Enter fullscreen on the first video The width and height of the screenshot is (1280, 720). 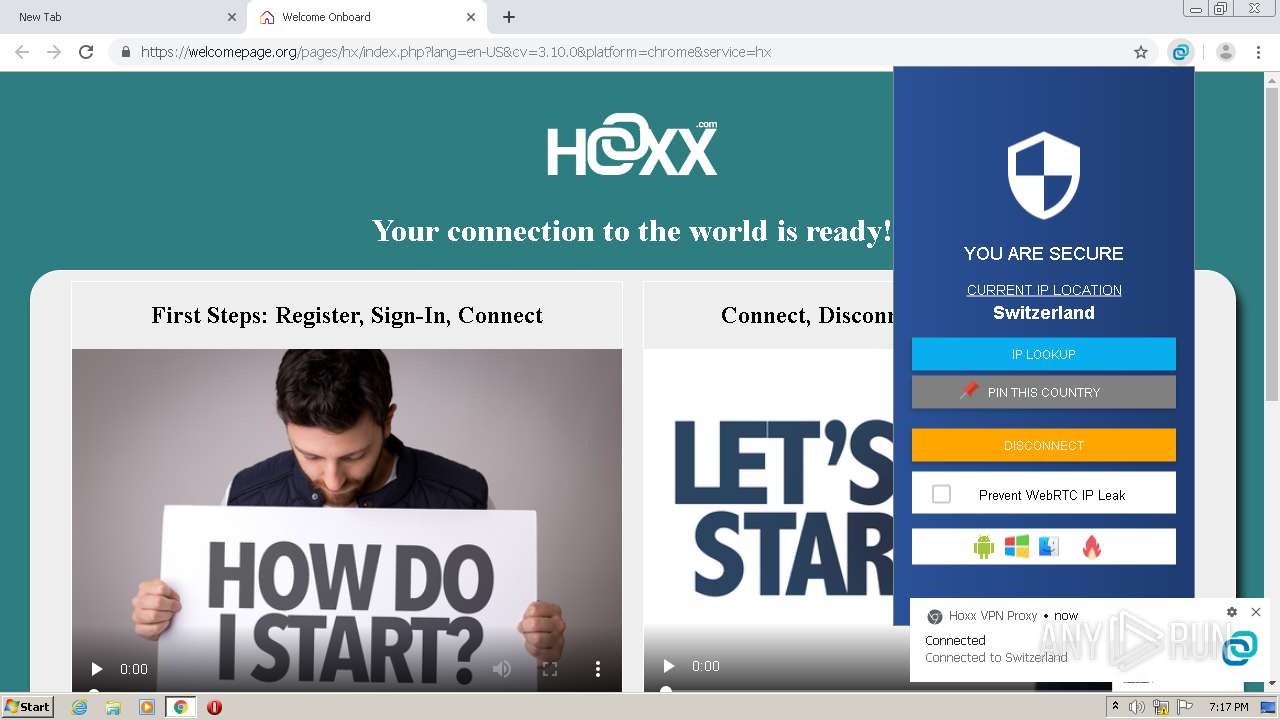(550, 669)
